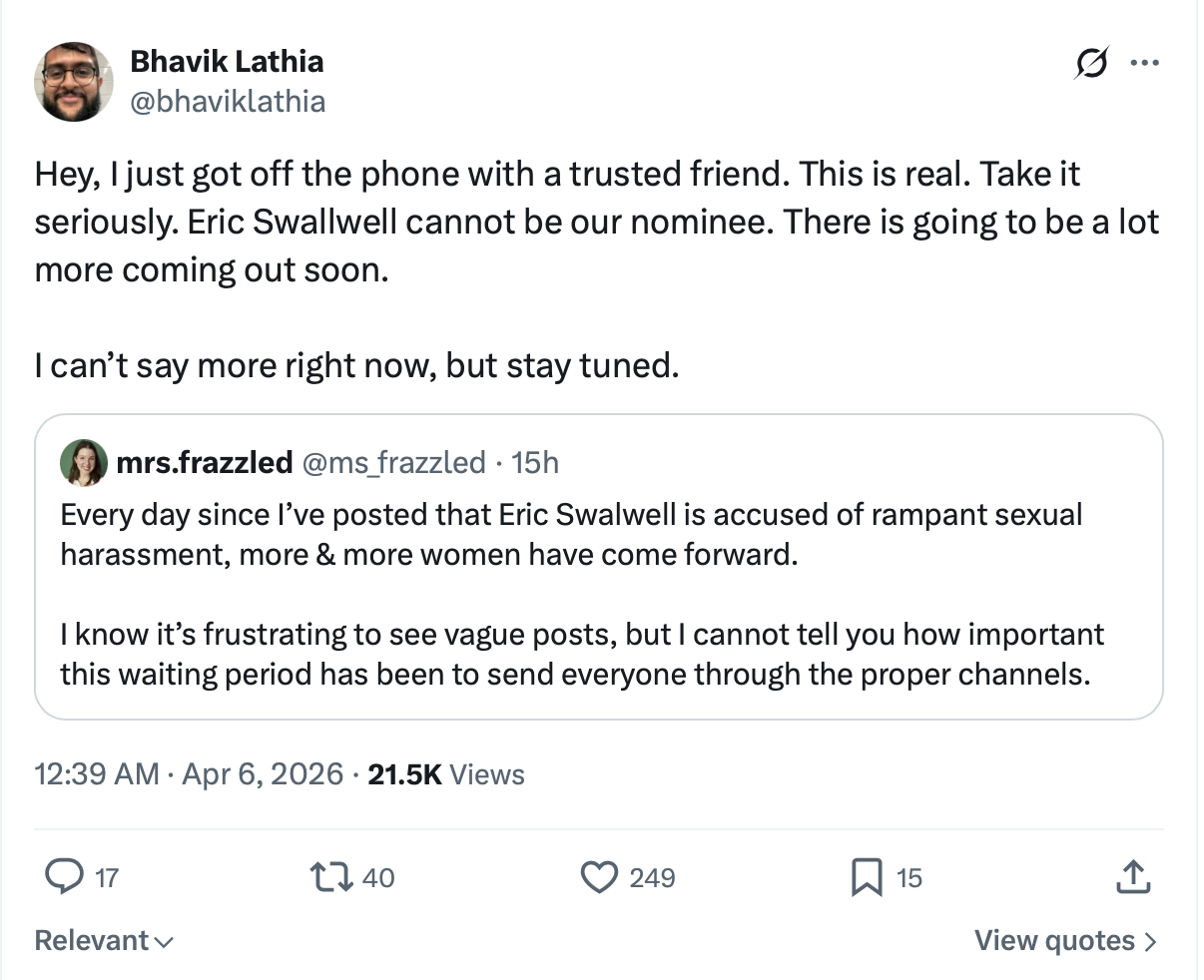
Task: Share the post via share icon
Action: (1132, 877)
